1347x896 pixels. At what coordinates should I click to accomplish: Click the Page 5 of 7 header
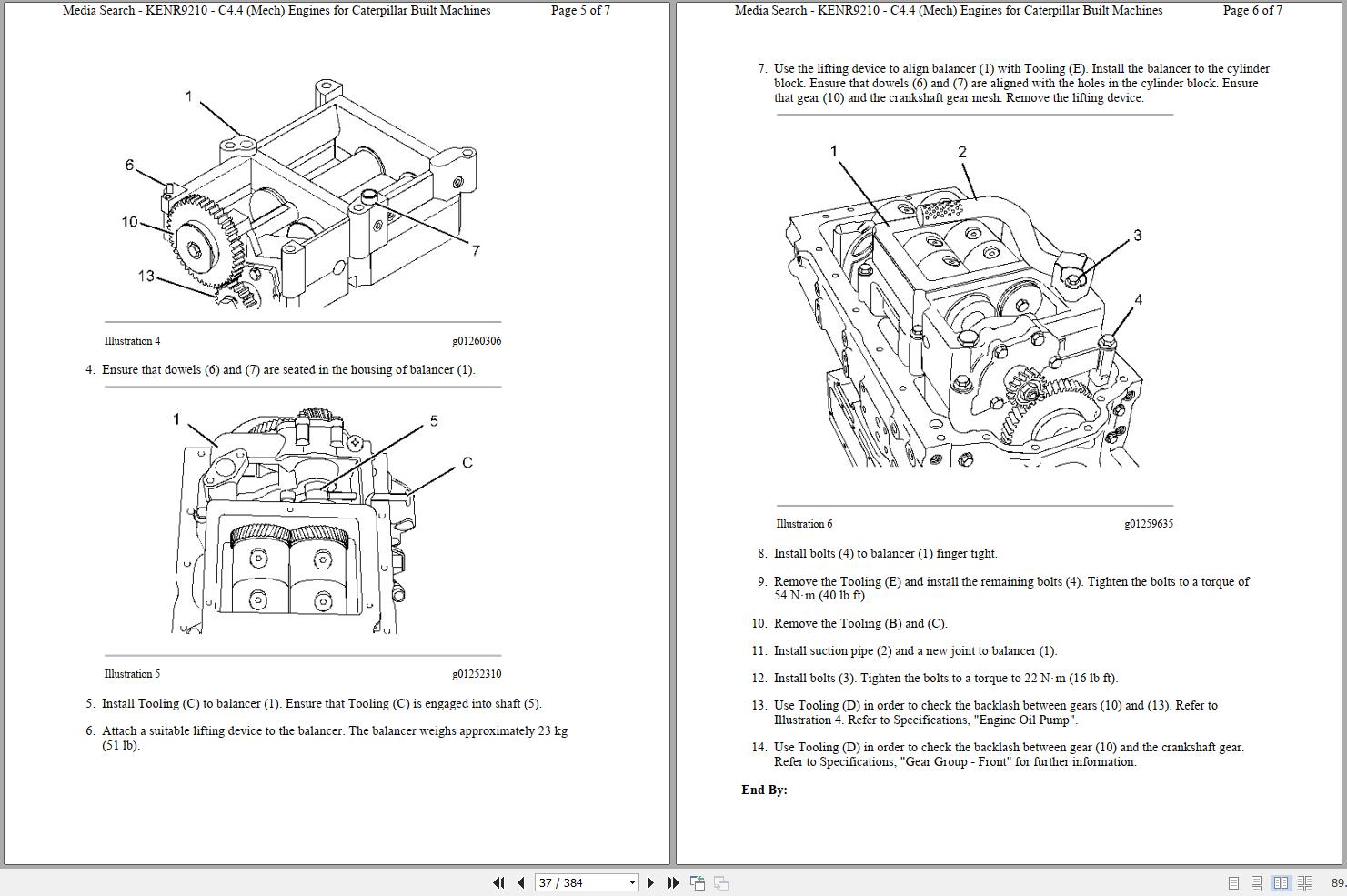(581, 11)
